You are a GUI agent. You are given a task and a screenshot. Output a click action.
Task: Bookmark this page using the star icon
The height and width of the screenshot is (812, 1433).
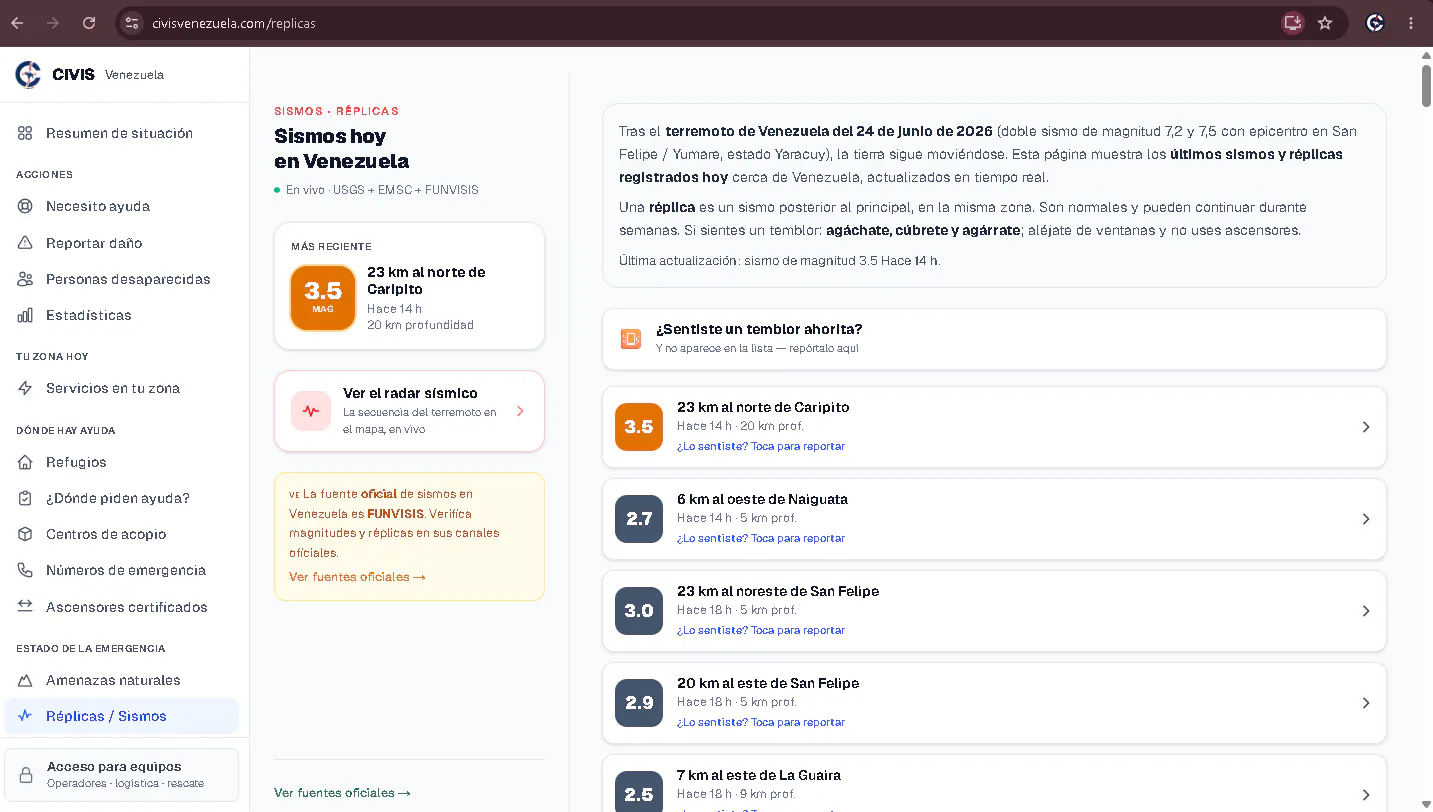click(x=1325, y=23)
